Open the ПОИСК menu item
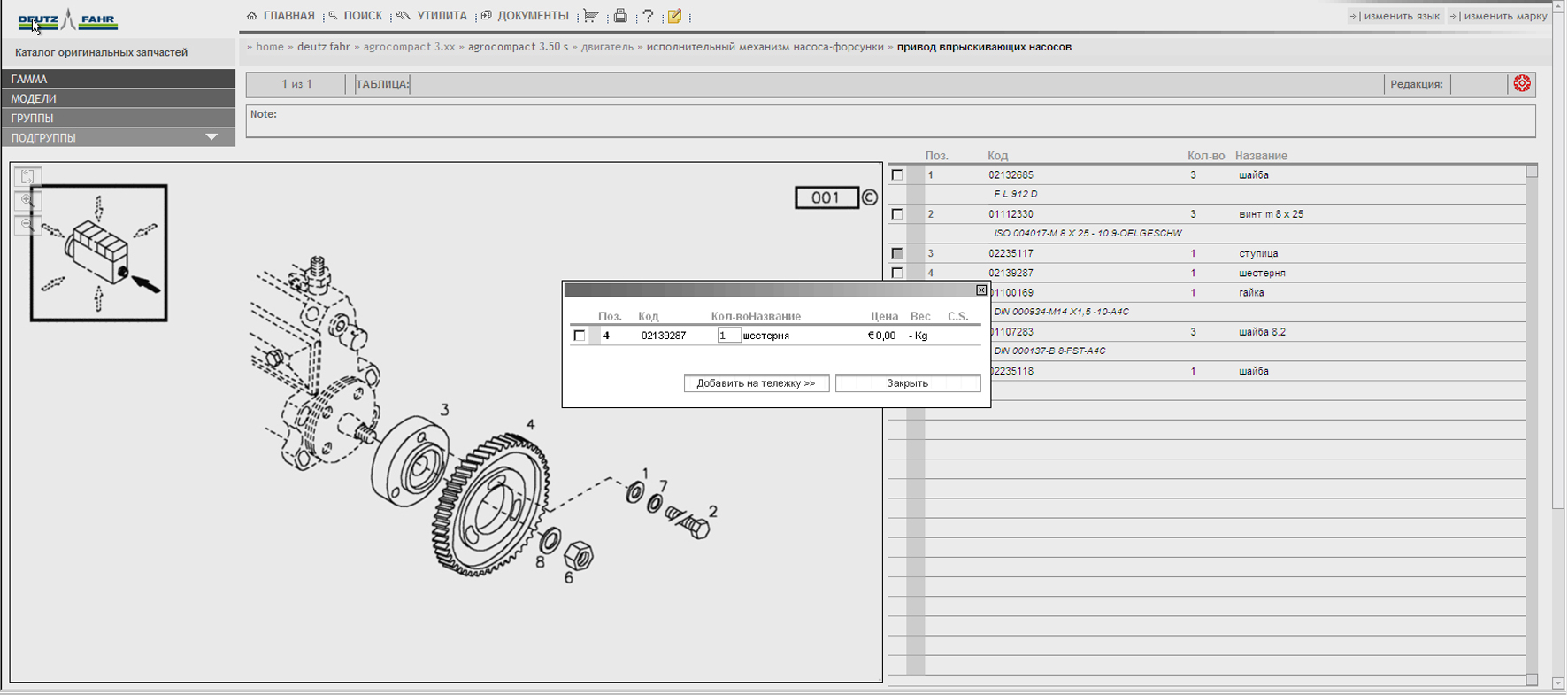The image size is (1568, 695). coord(362,16)
